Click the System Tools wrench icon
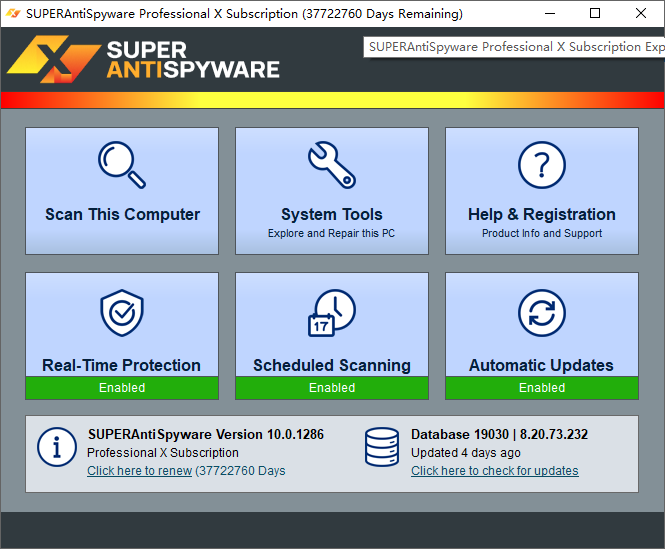665x549 pixels. 332,165
